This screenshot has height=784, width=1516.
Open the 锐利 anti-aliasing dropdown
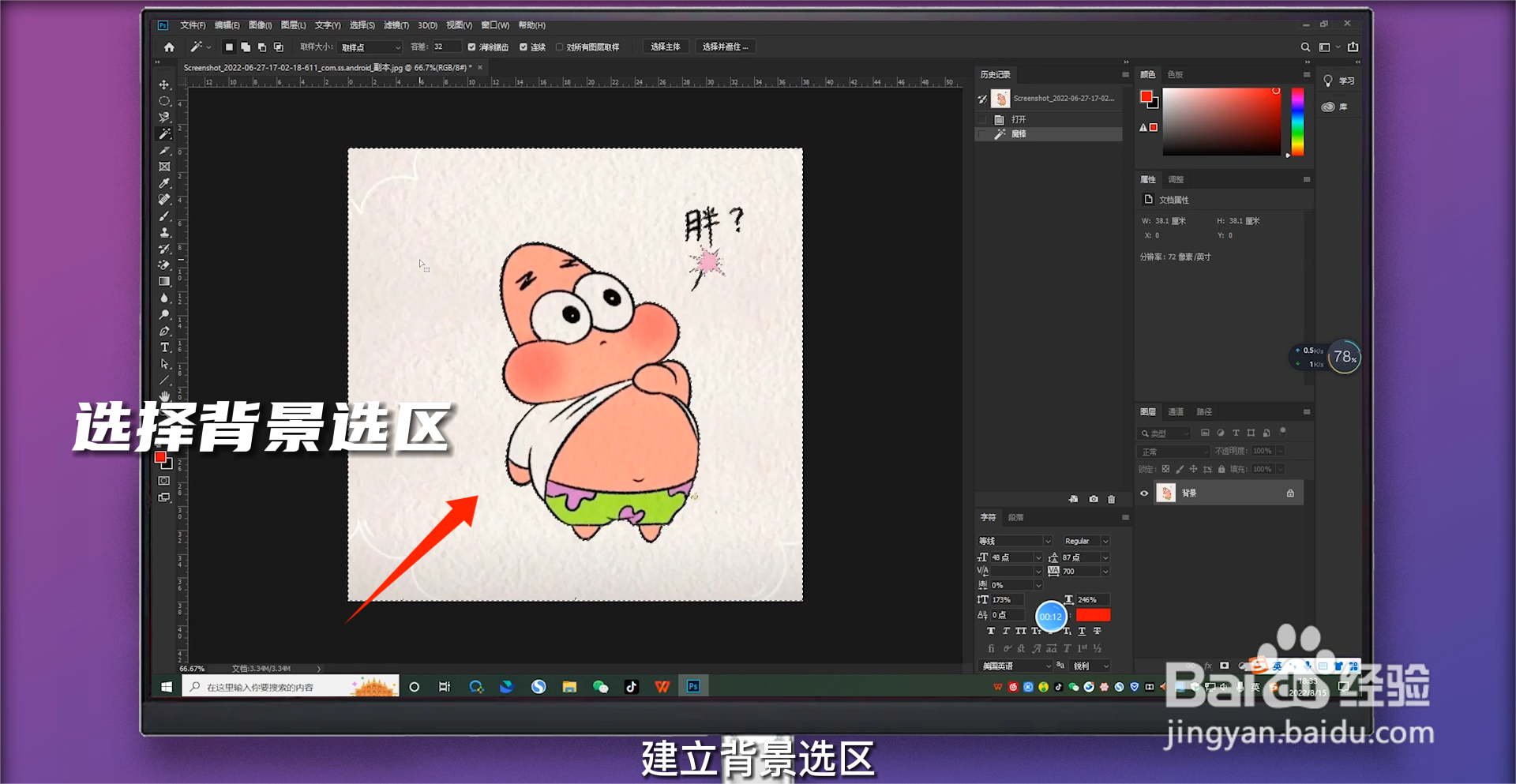click(x=1090, y=666)
